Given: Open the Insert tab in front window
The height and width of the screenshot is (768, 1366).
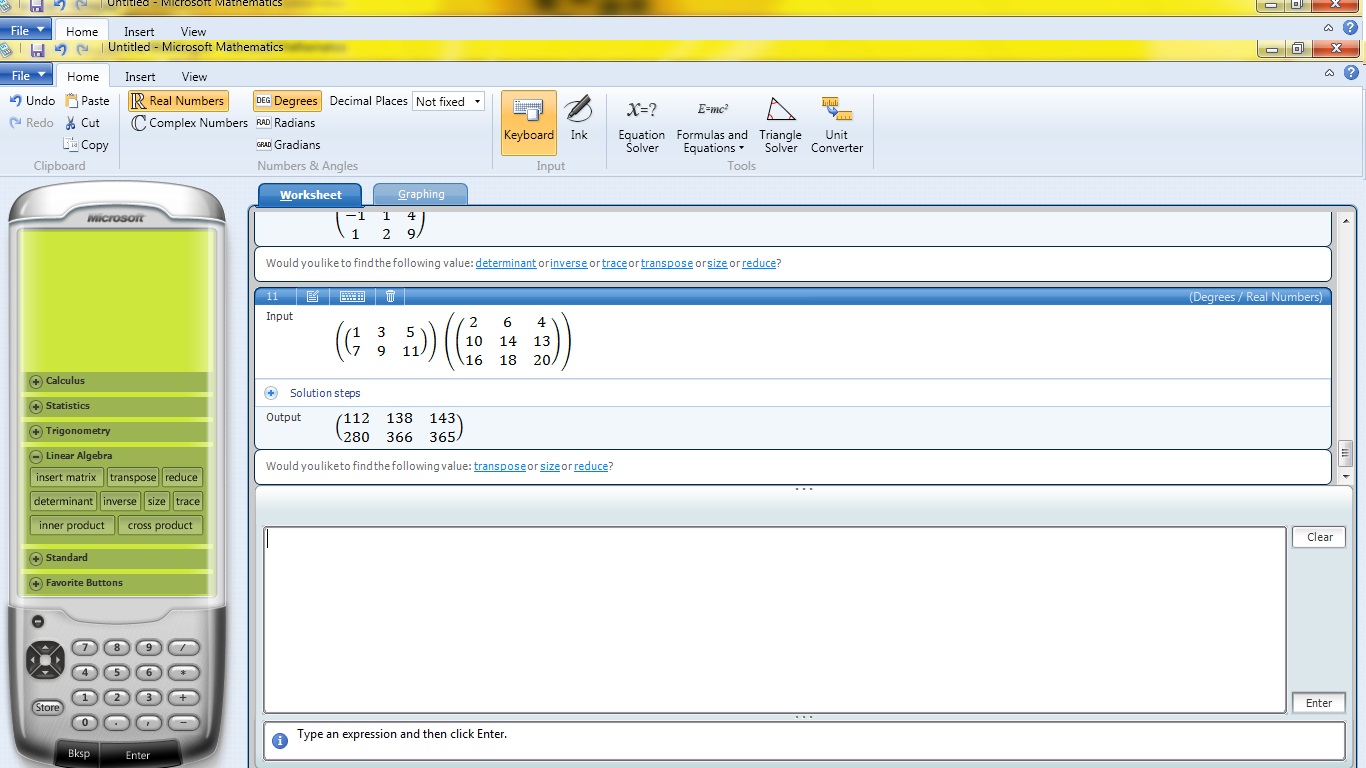Looking at the screenshot, I should (140, 76).
